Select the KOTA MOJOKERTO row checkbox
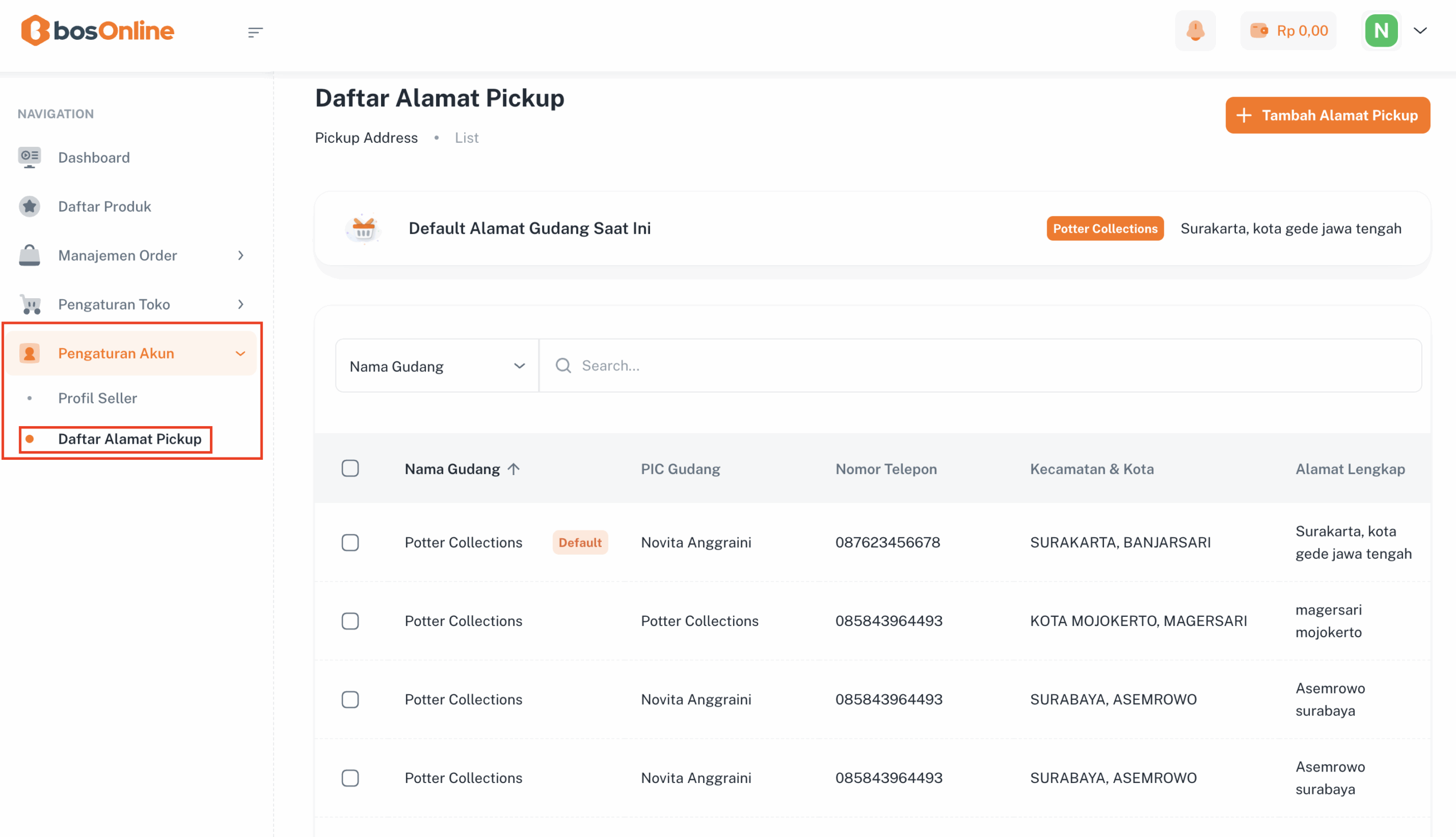The height and width of the screenshot is (837, 1456). [x=350, y=621]
